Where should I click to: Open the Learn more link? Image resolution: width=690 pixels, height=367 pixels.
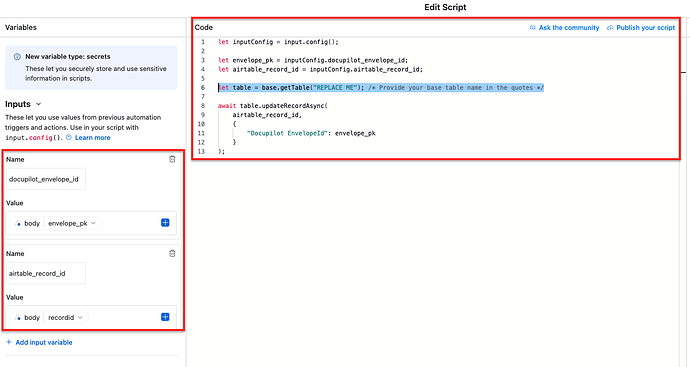click(x=92, y=138)
